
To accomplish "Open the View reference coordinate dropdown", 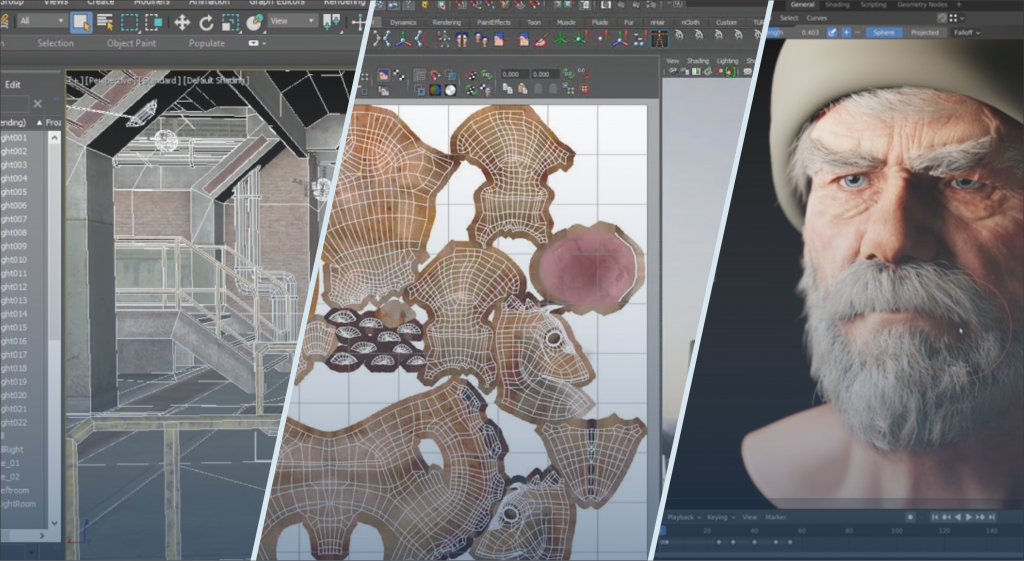I will tap(292, 21).
